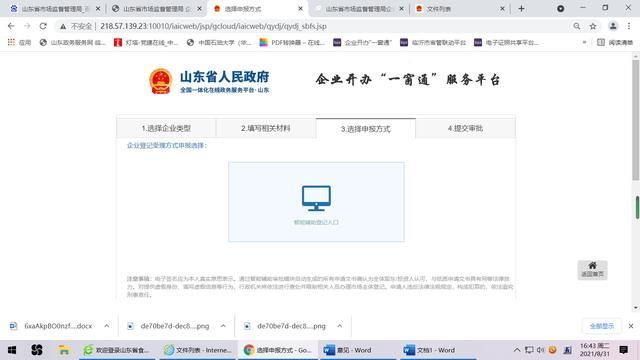This screenshot has height=360, width=640.
Task: Switch to the 文件列表 Internet Explorer window
Action: pyautogui.click(x=198, y=350)
